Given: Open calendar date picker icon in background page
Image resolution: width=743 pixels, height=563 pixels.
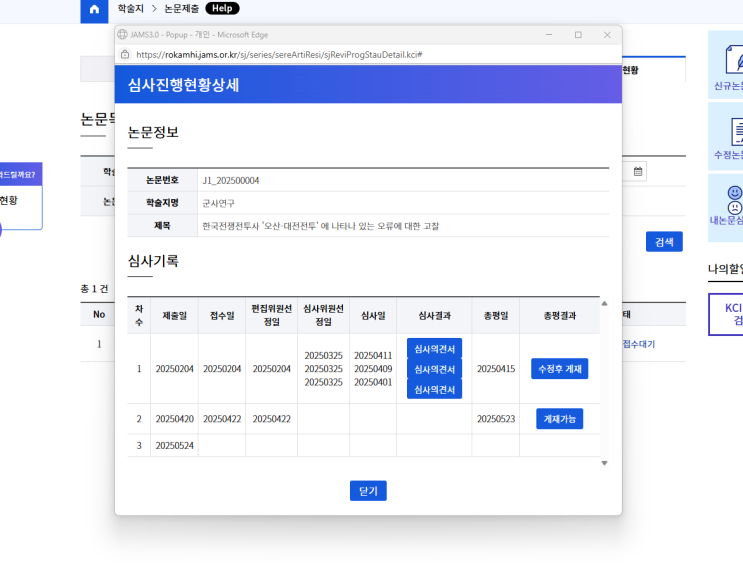Looking at the screenshot, I should (638, 172).
